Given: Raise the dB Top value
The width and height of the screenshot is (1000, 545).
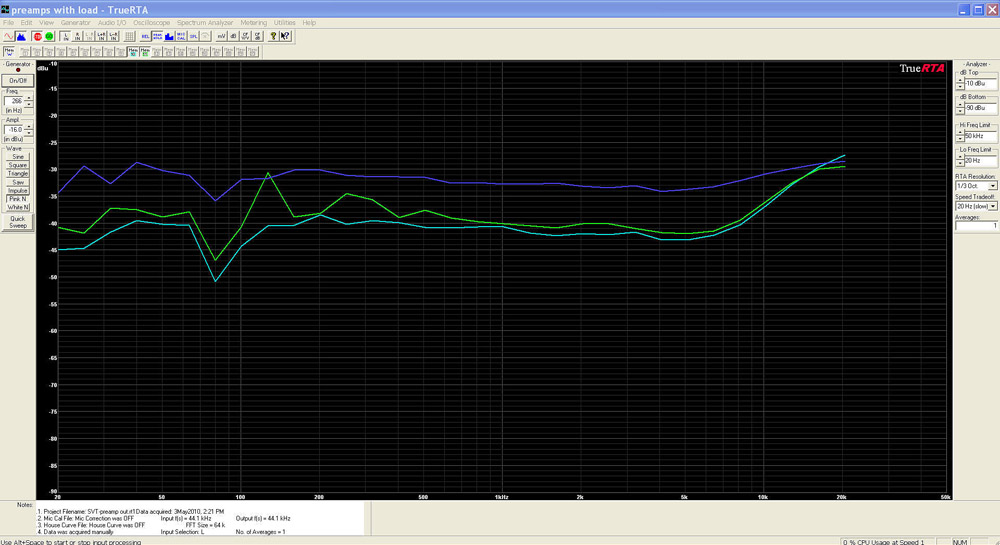Looking at the screenshot, I should pyautogui.click(x=960, y=81).
